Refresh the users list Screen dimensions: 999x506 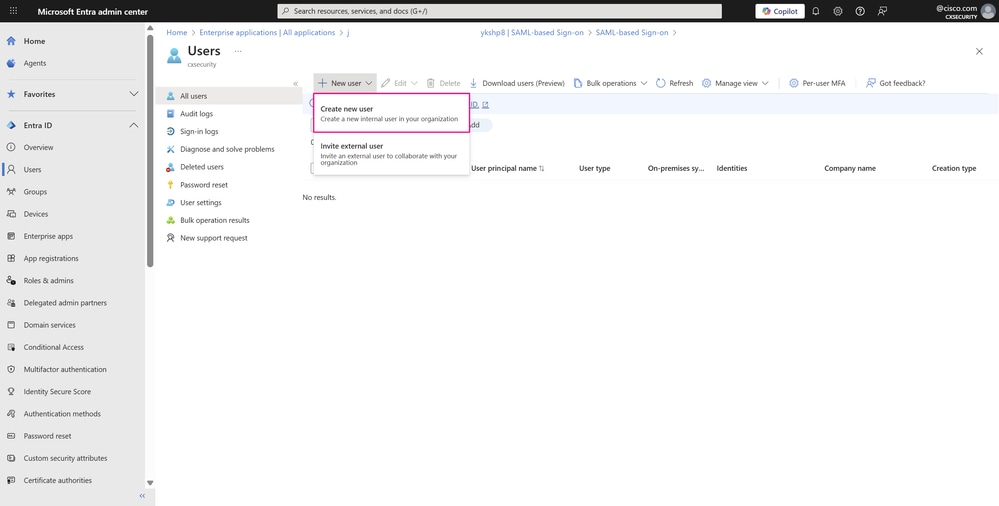pyautogui.click(x=674, y=83)
